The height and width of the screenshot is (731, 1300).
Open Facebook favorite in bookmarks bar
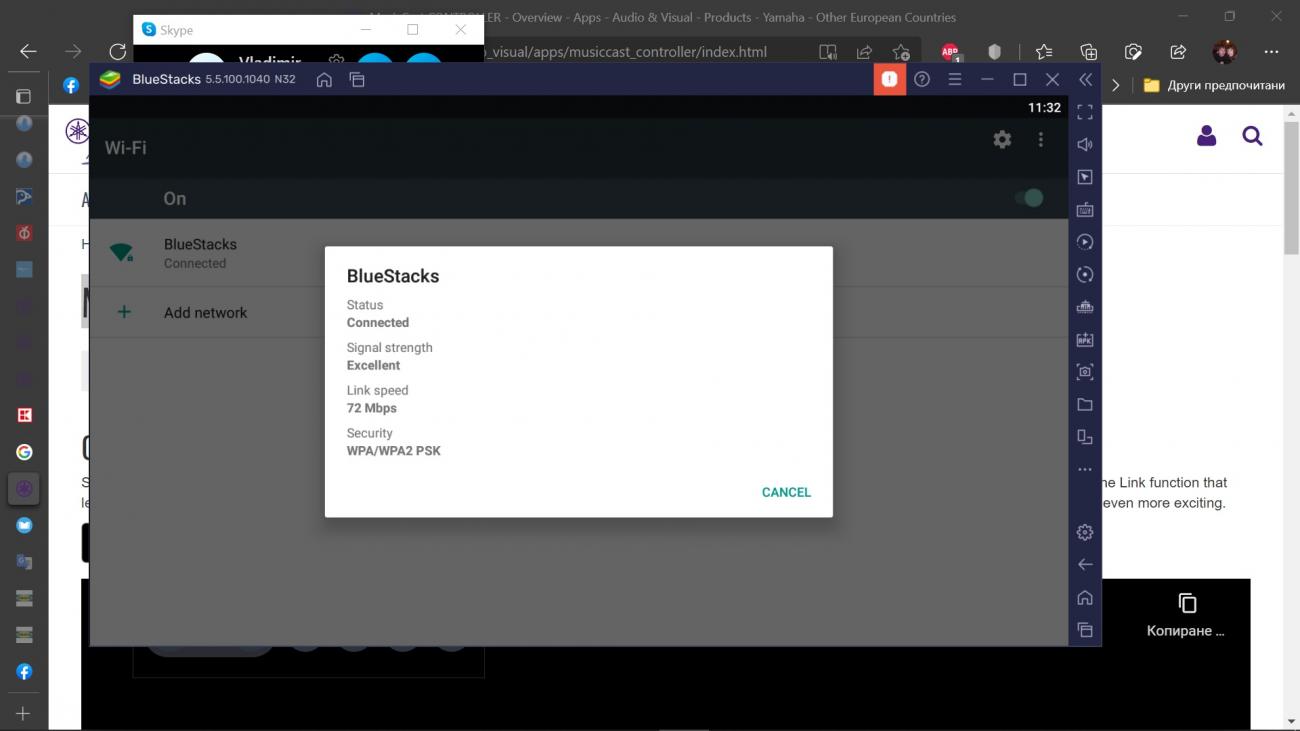pyautogui.click(x=71, y=86)
